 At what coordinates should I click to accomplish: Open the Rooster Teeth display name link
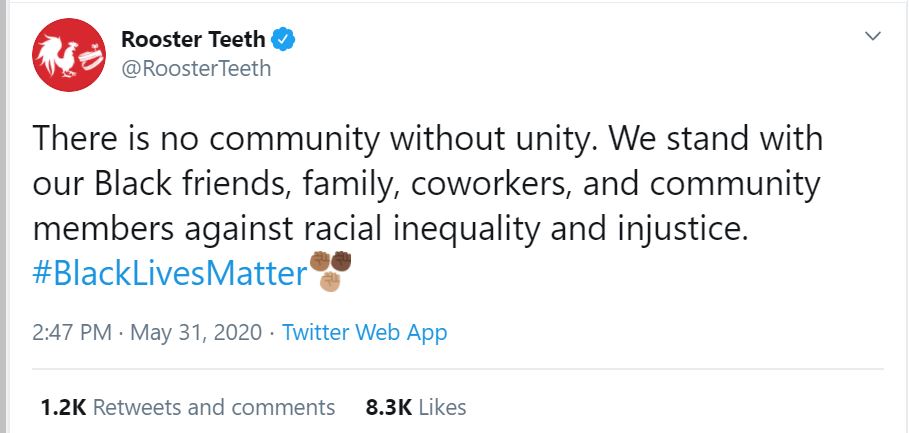point(194,40)
